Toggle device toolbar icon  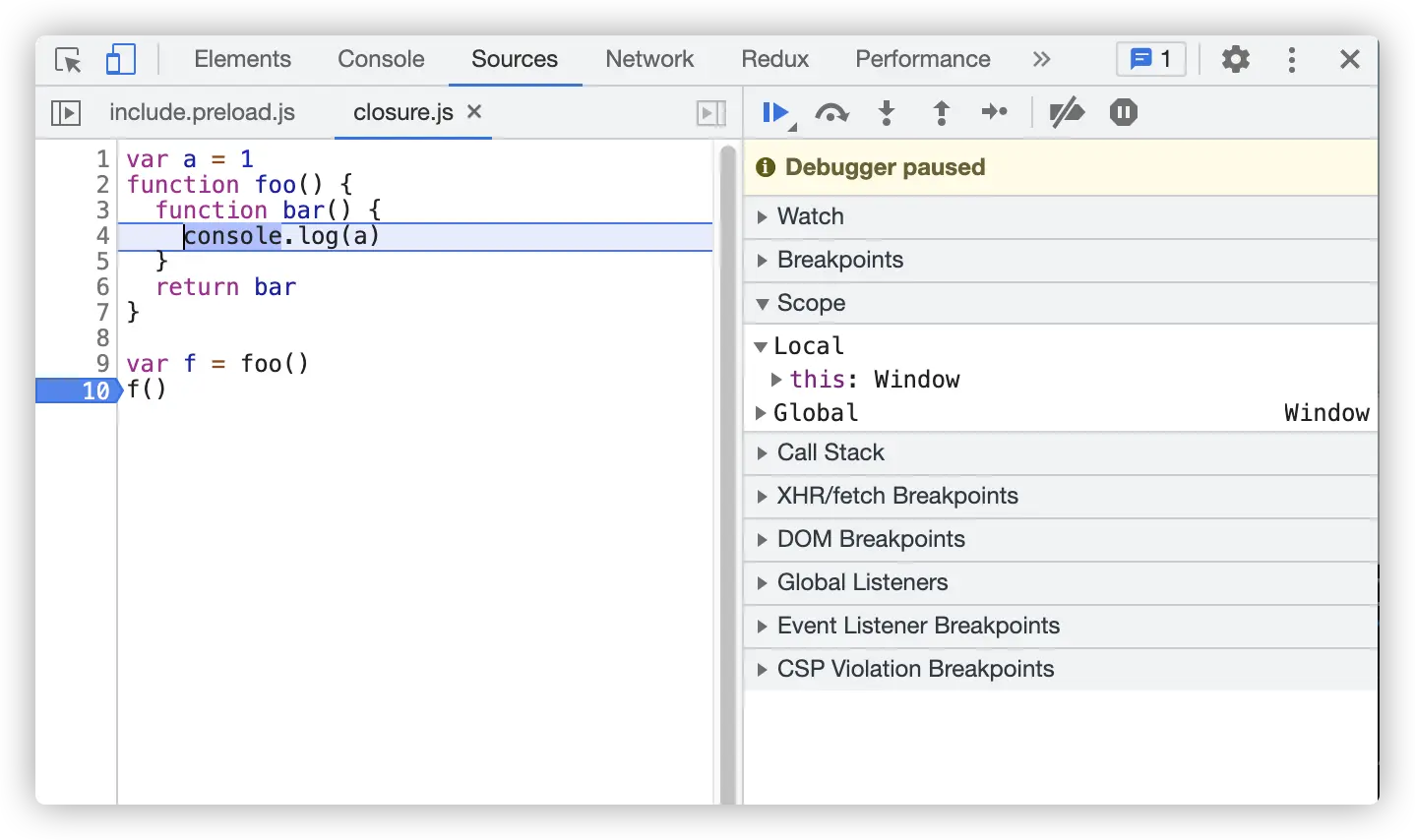(120, 60)
